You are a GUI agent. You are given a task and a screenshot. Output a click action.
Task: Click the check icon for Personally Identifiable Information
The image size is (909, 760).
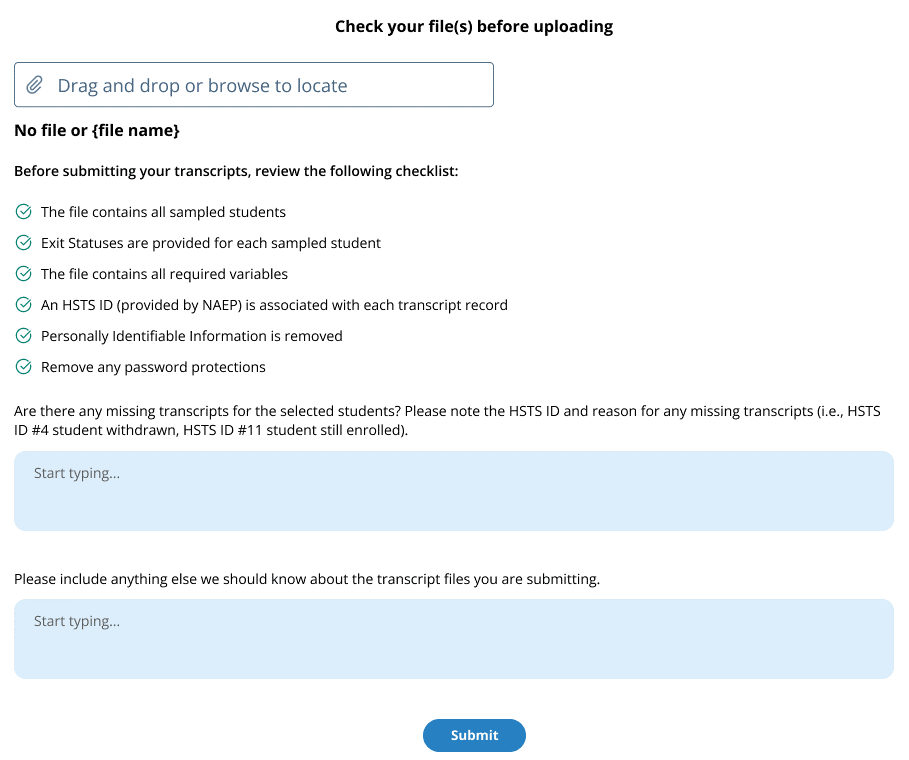(x=24, y=336)
